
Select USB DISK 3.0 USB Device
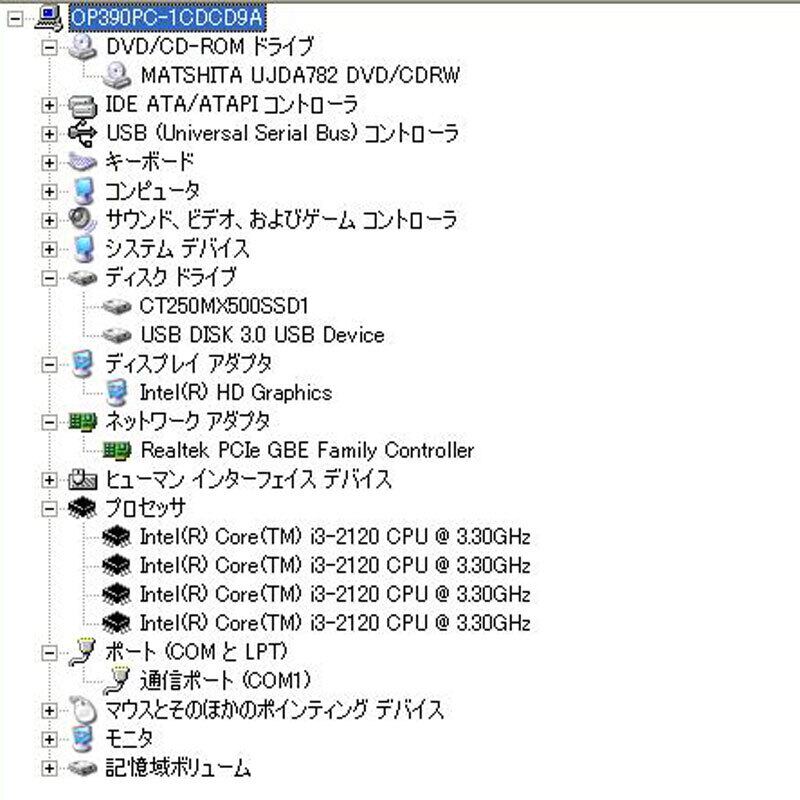[x=262, y=335]
